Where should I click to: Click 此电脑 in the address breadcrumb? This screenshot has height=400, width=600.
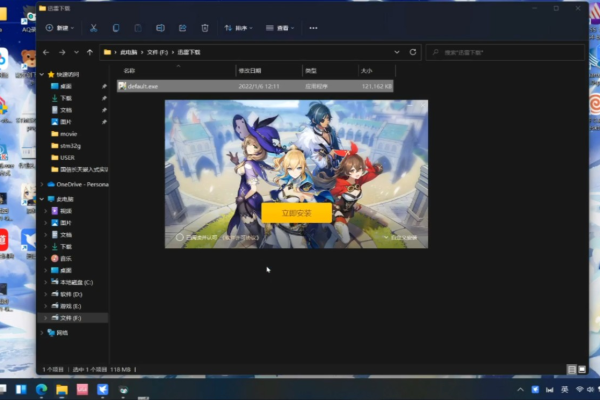129,52
